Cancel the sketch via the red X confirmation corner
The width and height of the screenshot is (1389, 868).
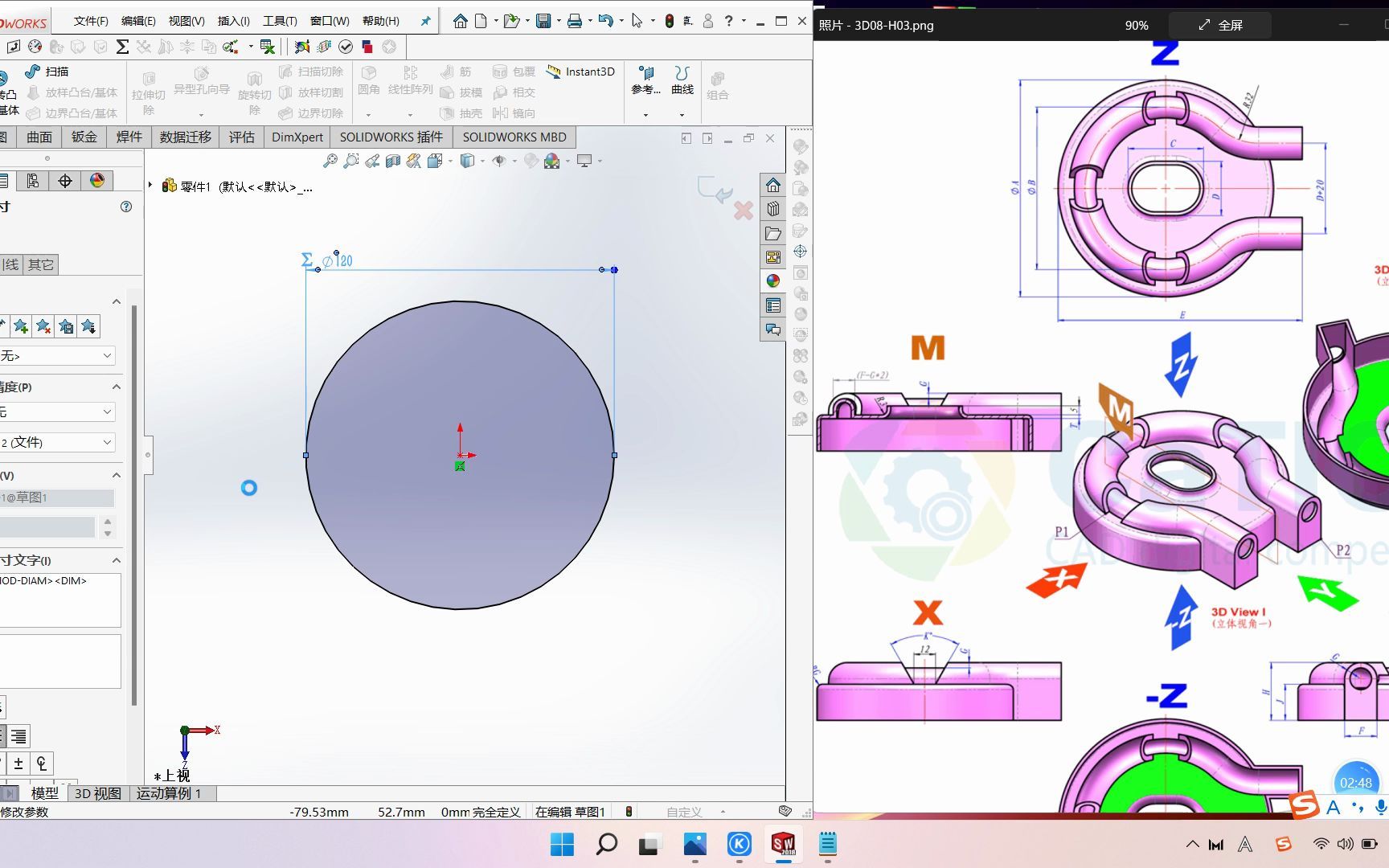tap(744, 211)
